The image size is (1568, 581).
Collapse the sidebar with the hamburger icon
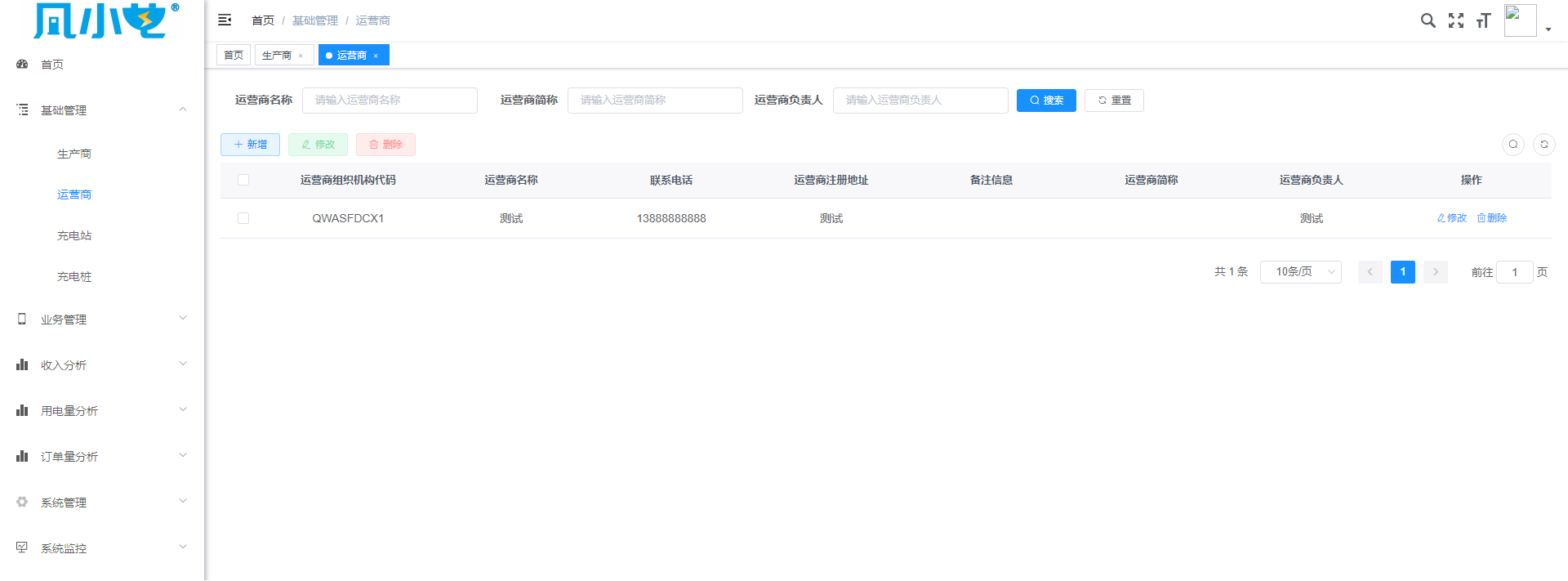click(225, 20)
